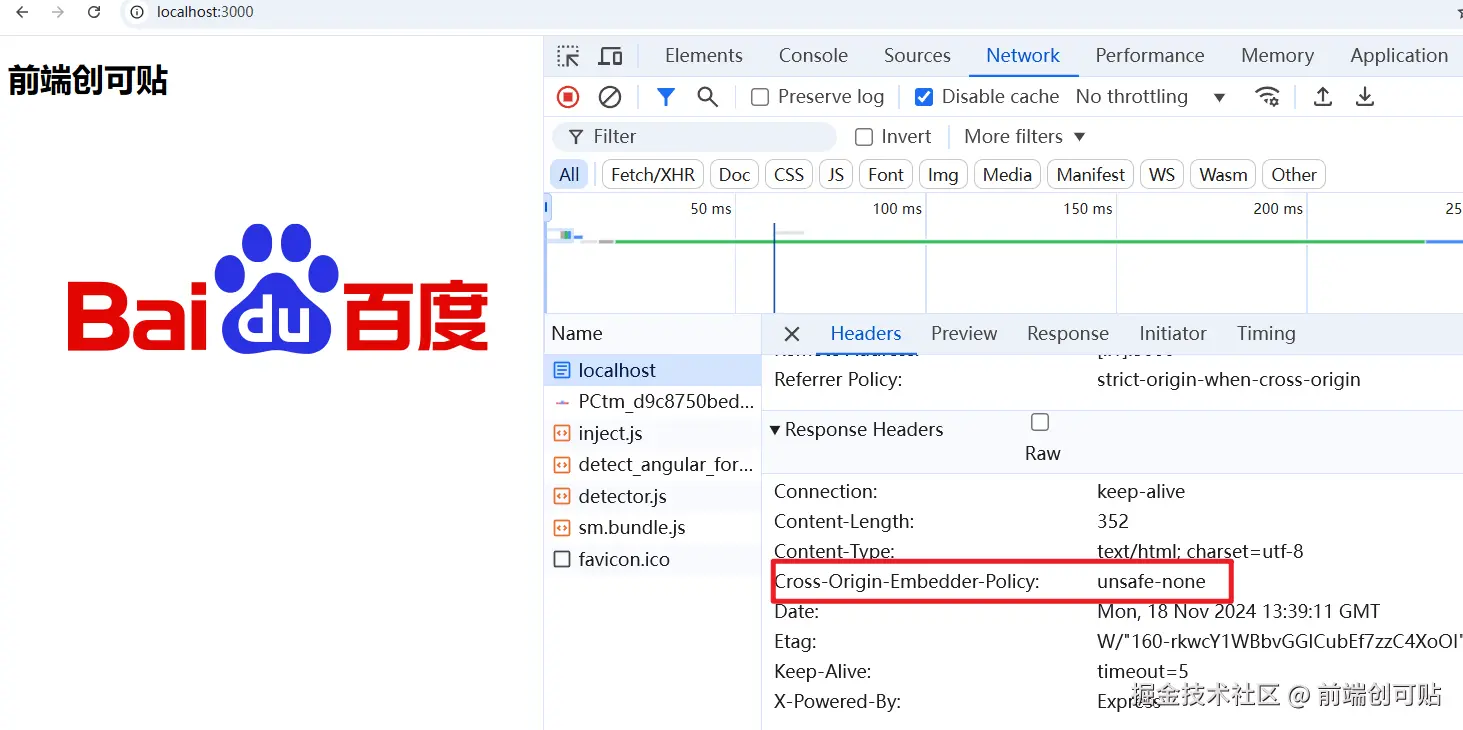Open the Timing detail tab
The width and height of the screenshot is (1463, 730).
pyautogui.click(x=1266, y=334)
